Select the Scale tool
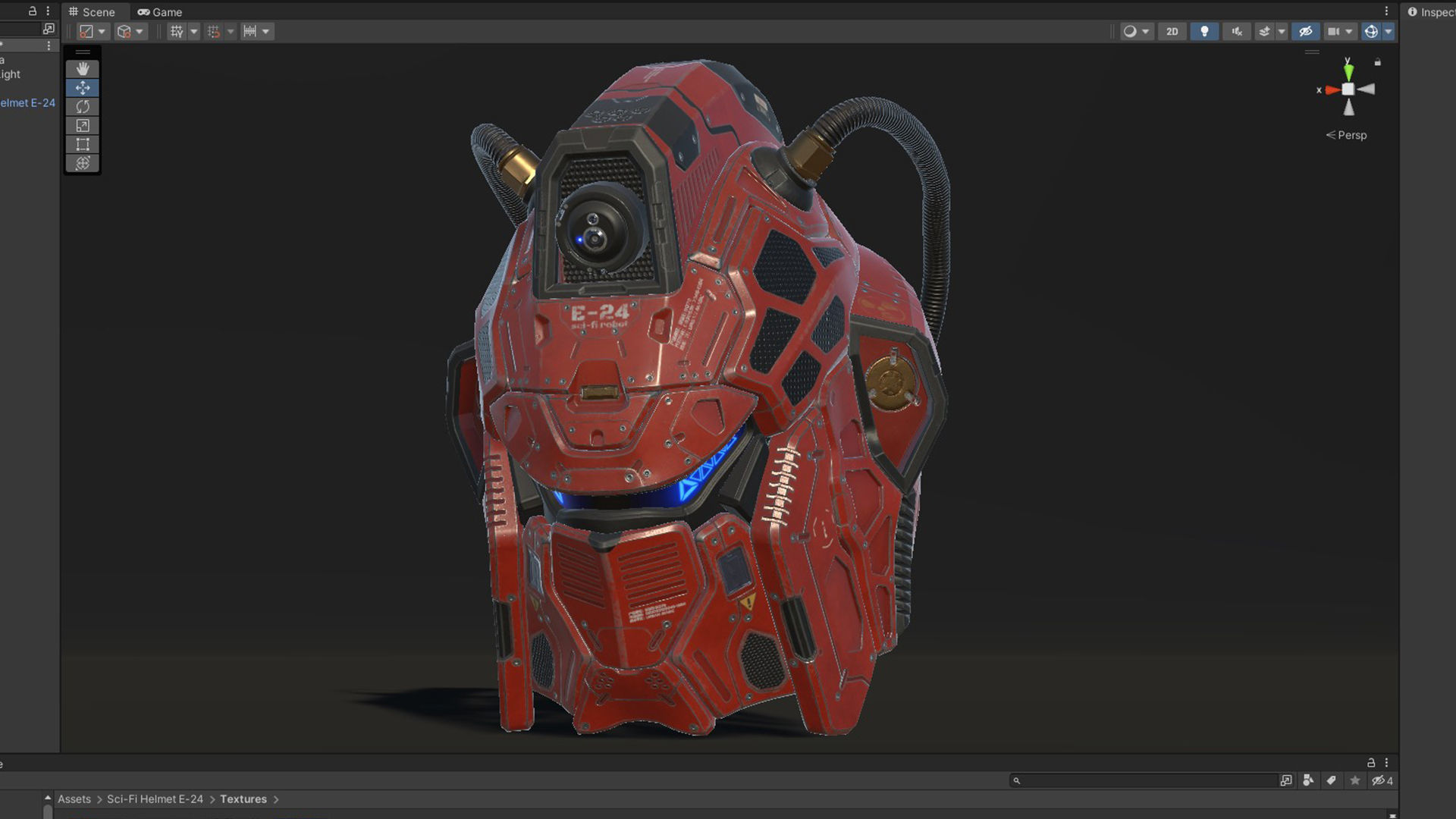Viewport: 1456px width, 819px height. 83,126
